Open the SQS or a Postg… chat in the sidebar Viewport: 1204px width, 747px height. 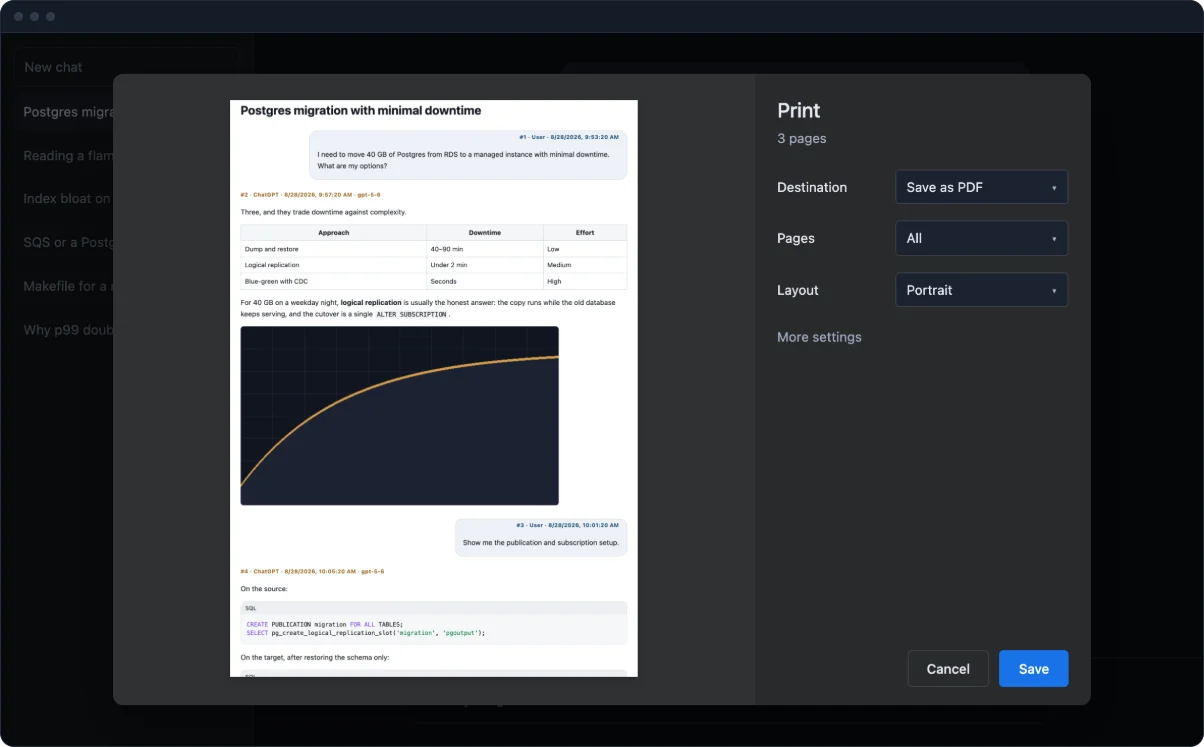[68, 243]
